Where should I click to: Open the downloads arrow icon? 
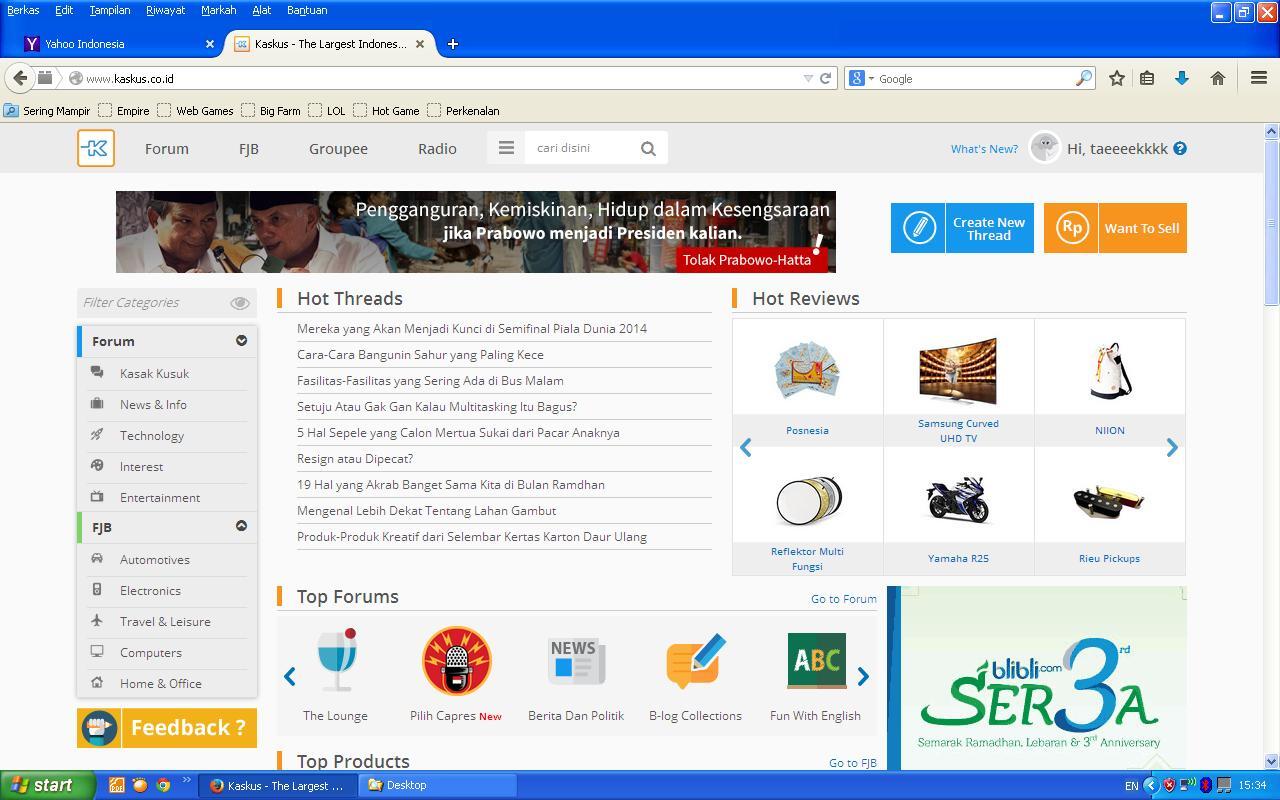tap(1181, 78)
